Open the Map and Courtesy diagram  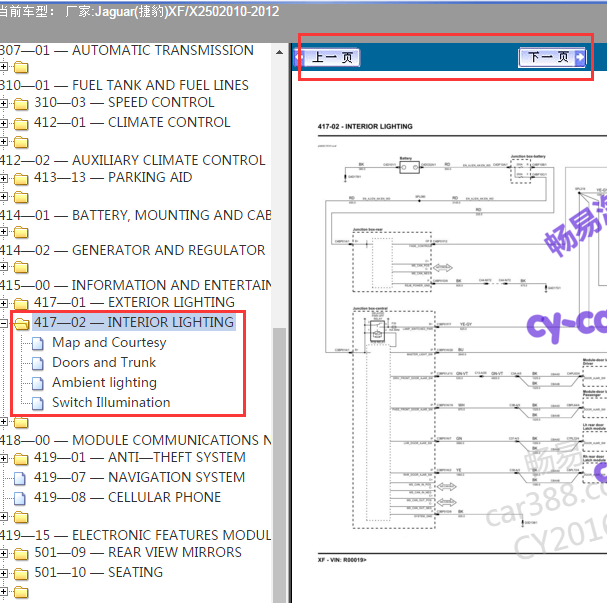(109, 343)
